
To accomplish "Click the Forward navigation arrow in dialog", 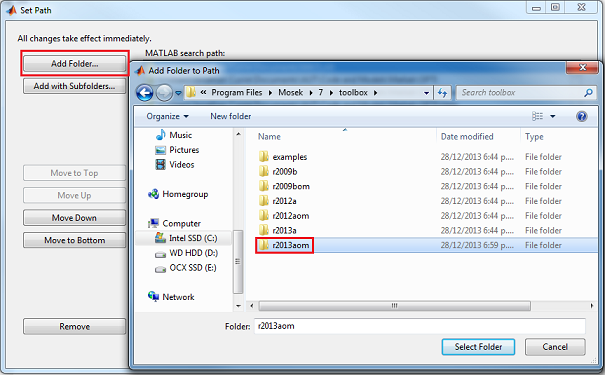I will pyautogui.click(x=164, y=93).
